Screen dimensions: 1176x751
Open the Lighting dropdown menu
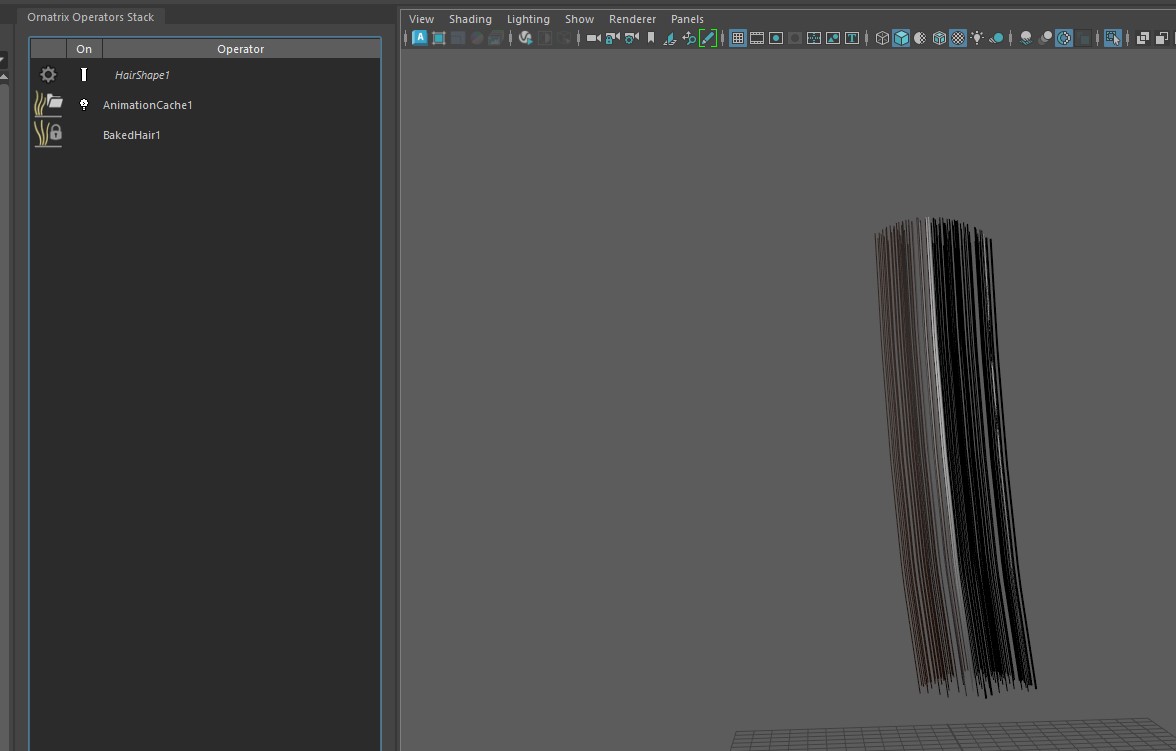click(x=528, y=19)
